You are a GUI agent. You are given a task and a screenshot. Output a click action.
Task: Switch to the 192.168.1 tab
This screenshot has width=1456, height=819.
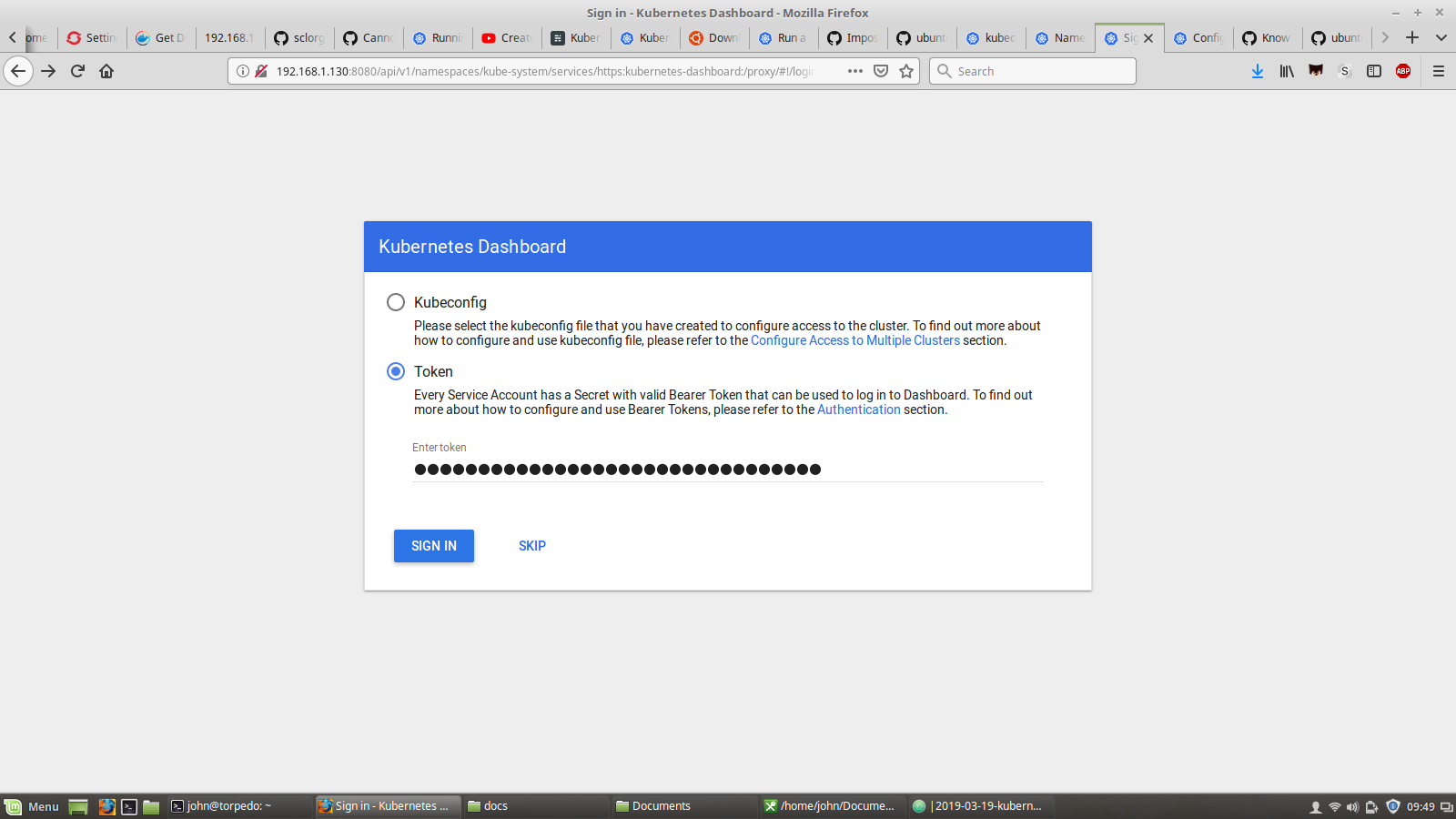[230, 37]
